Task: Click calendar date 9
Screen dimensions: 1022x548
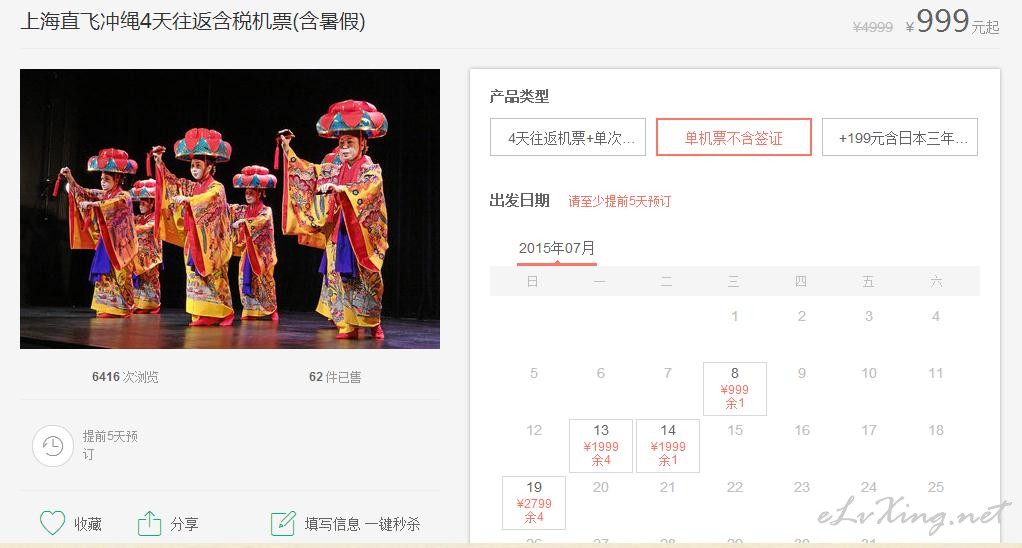Action: (x=802, y=373)
